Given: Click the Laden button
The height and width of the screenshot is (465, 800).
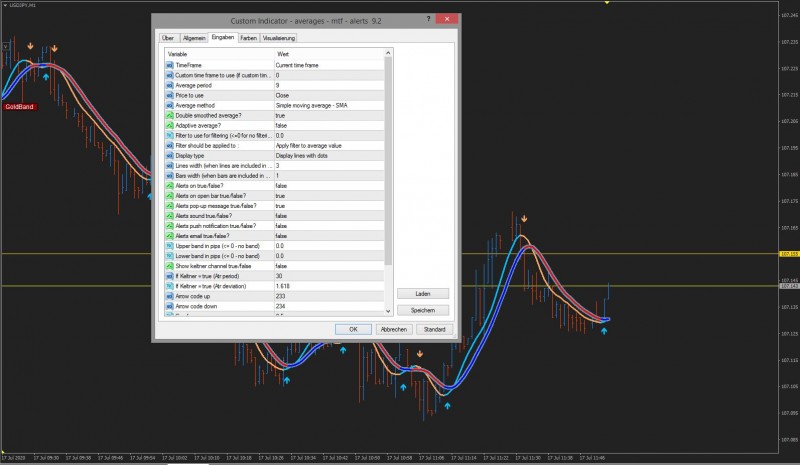Looking at the screenshot, I should click(425, 294).
